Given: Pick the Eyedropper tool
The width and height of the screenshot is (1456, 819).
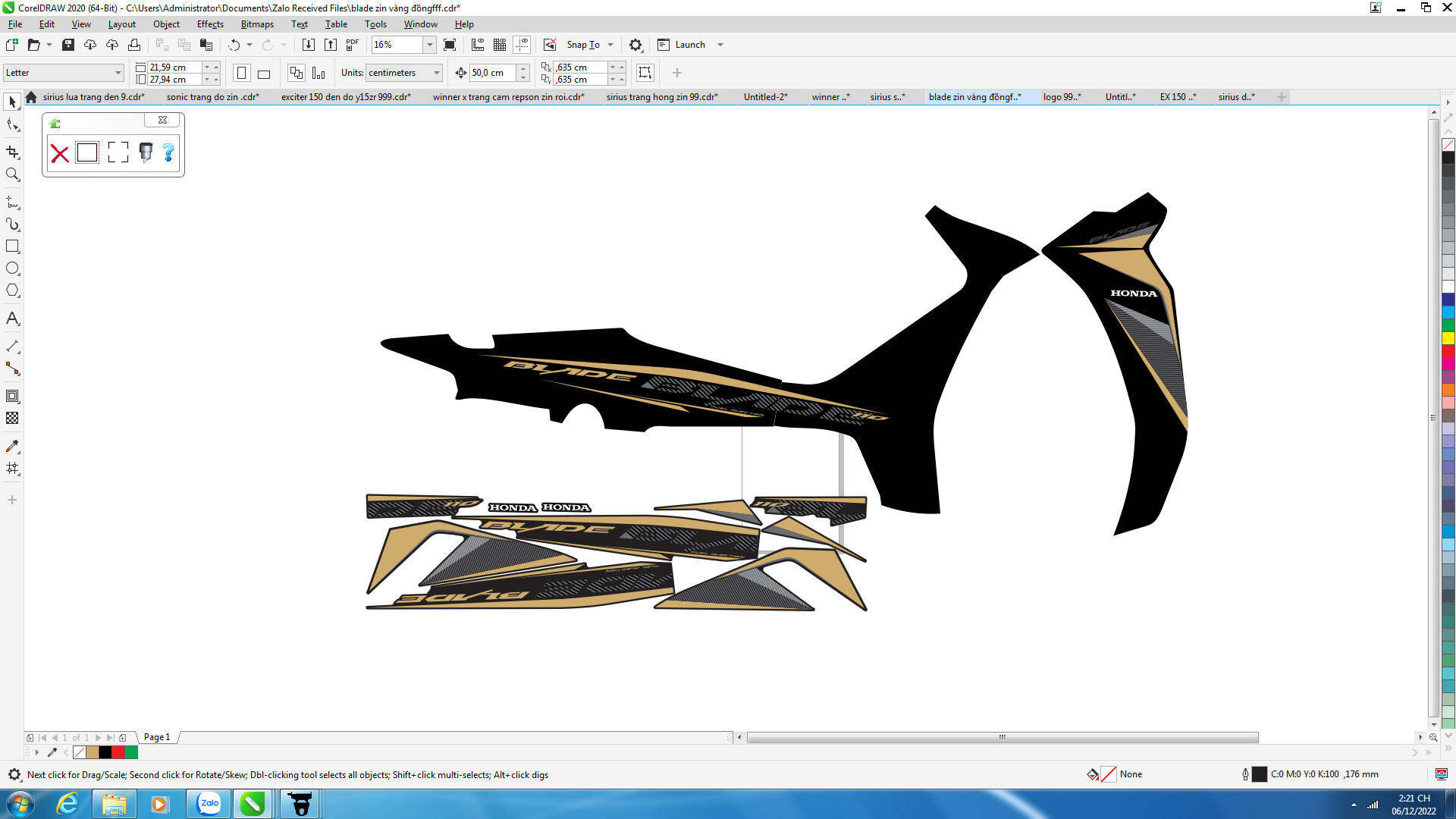Looking at the screenshot, I should (12, 447).
